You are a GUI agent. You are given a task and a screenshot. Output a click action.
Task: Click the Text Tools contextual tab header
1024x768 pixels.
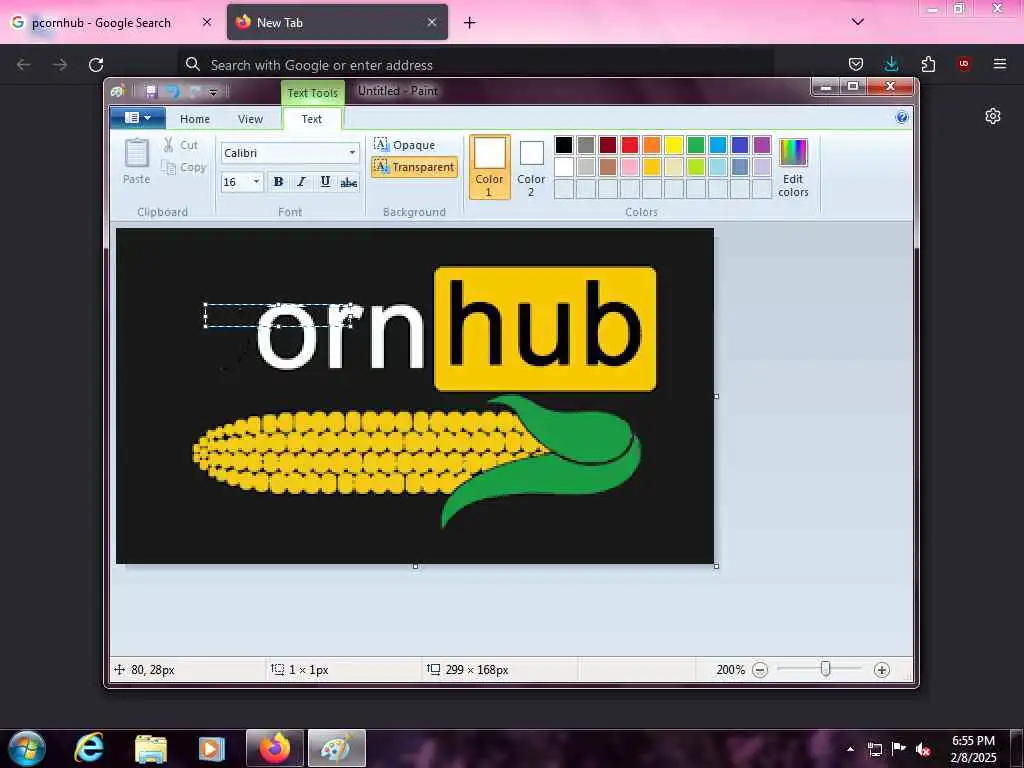[313, 93]
